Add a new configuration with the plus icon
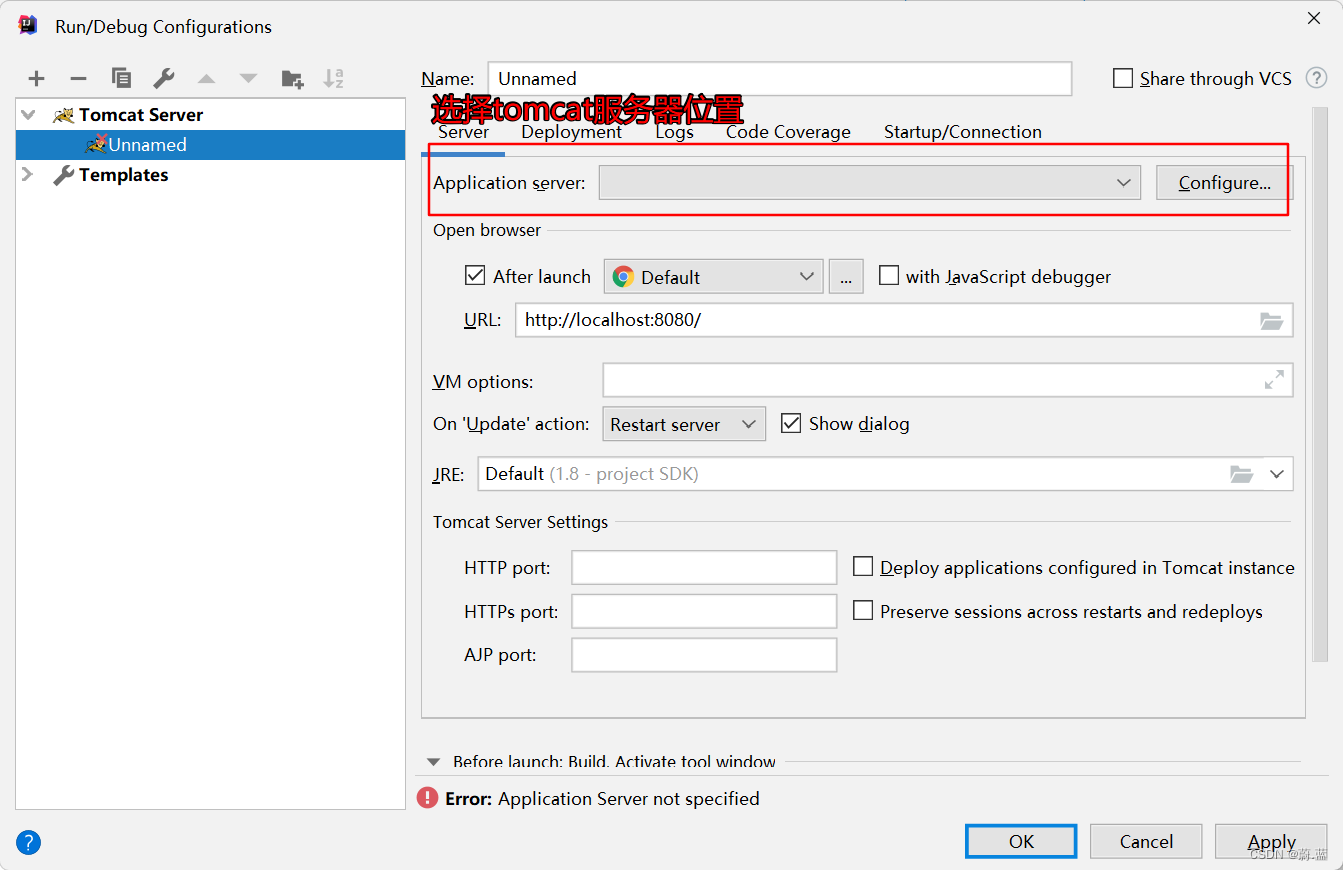 [36, 79]
